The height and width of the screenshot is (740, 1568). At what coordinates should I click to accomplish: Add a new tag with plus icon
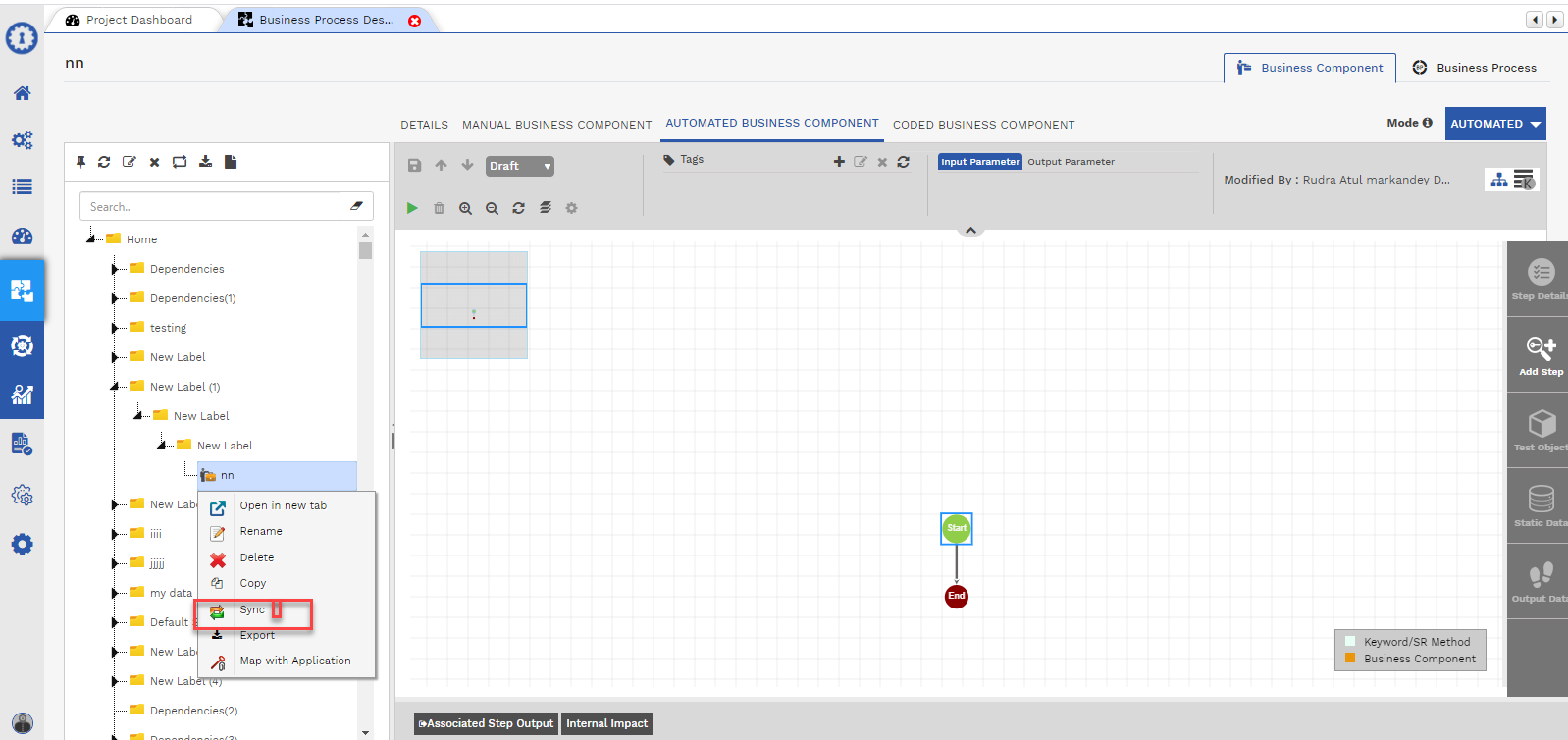pyautogui.click(x=839, y=162)
